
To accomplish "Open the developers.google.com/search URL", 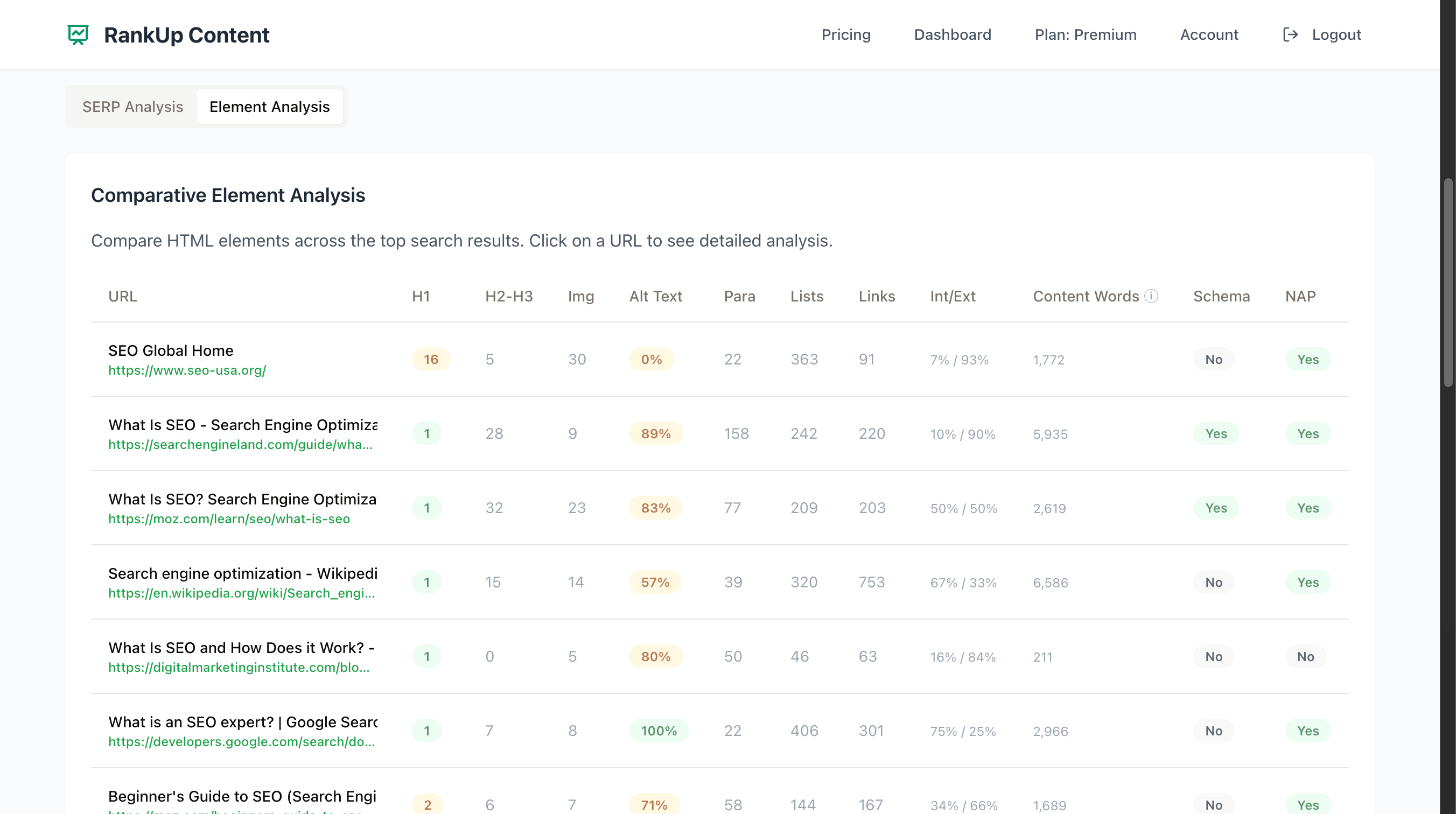I will tap(241, 742).
